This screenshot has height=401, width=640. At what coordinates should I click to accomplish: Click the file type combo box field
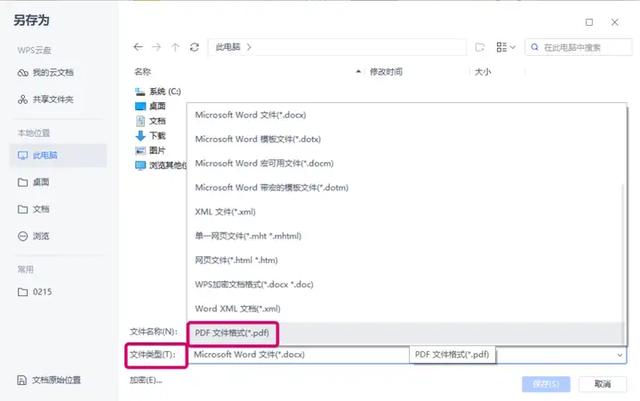coord(407,355)
